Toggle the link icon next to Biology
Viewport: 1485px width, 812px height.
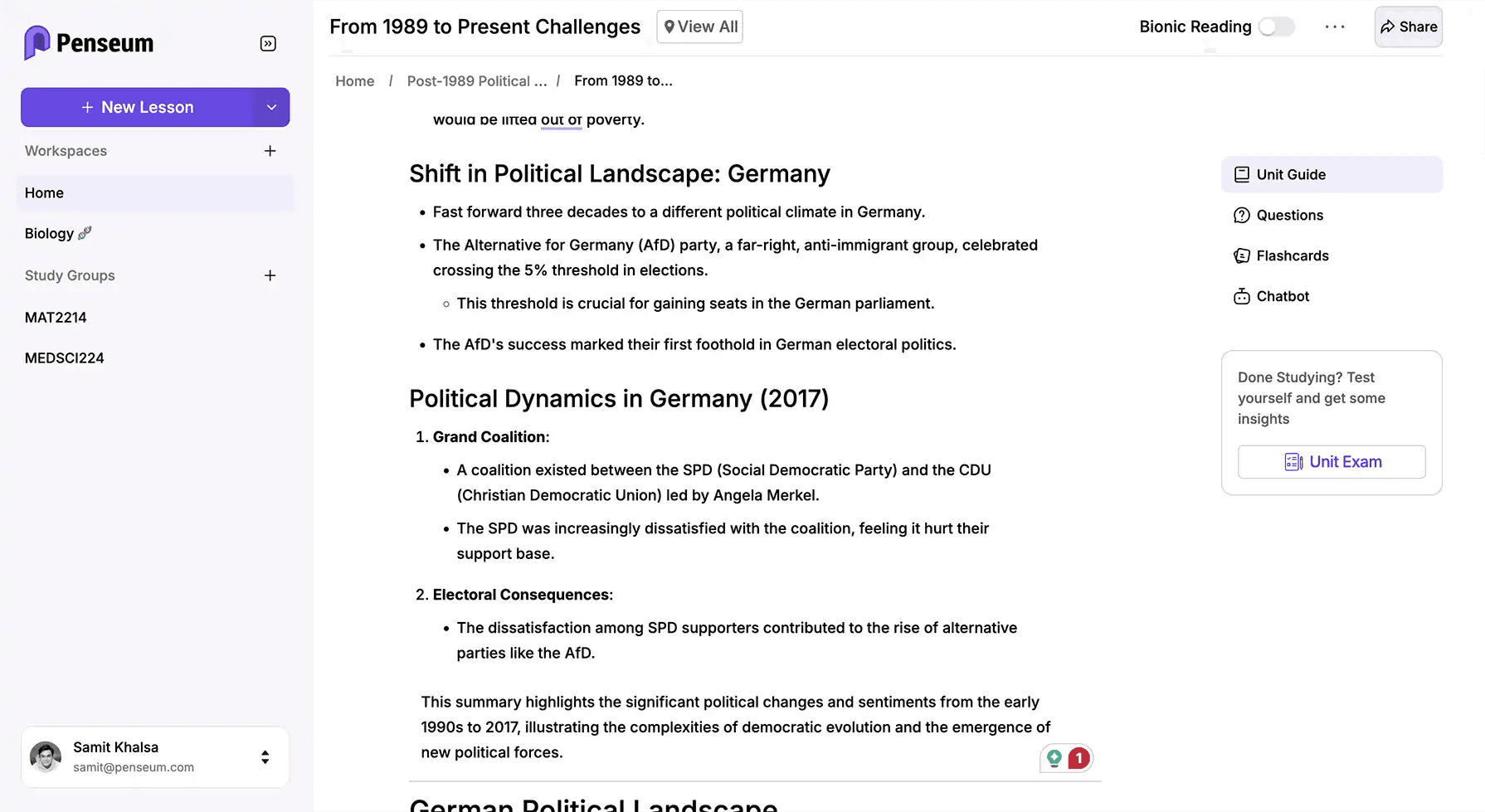pyautogui.click(x=84, y=233)
